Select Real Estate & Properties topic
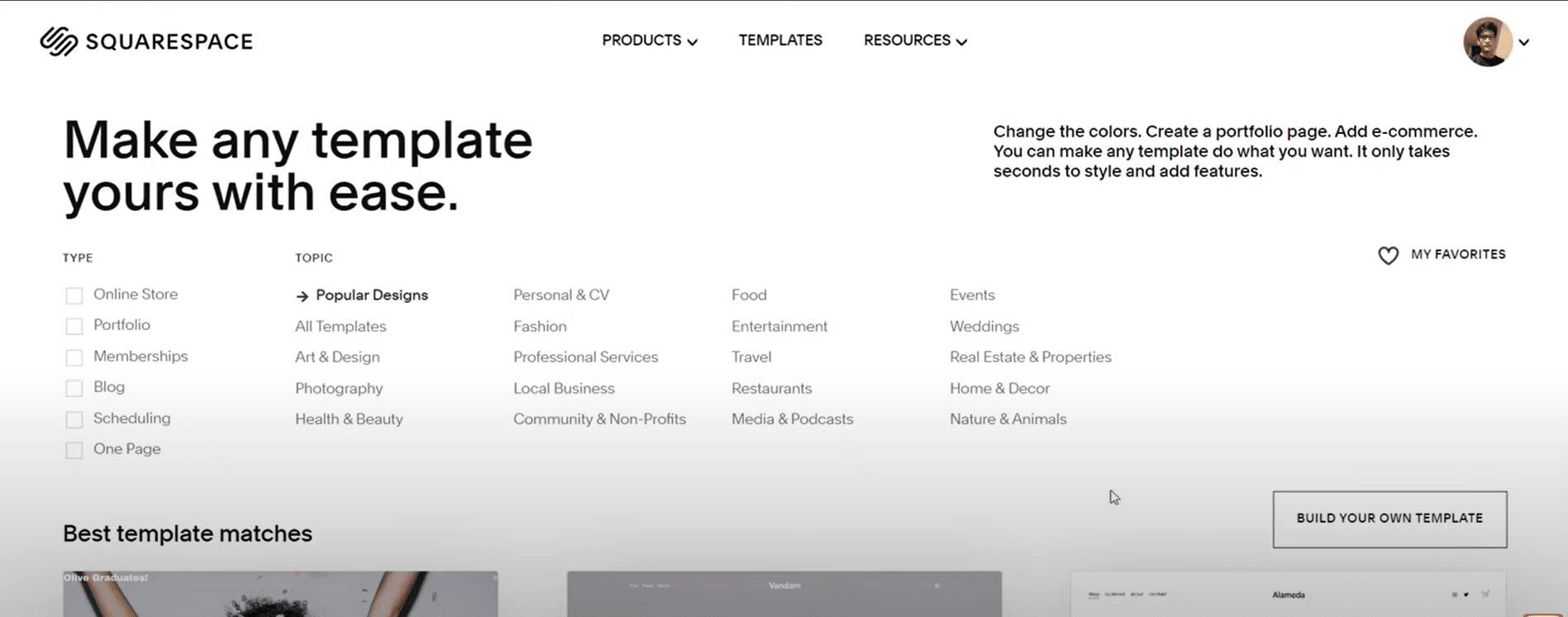The height and width of the screenshot is (617, 1568). point(1031,357)
